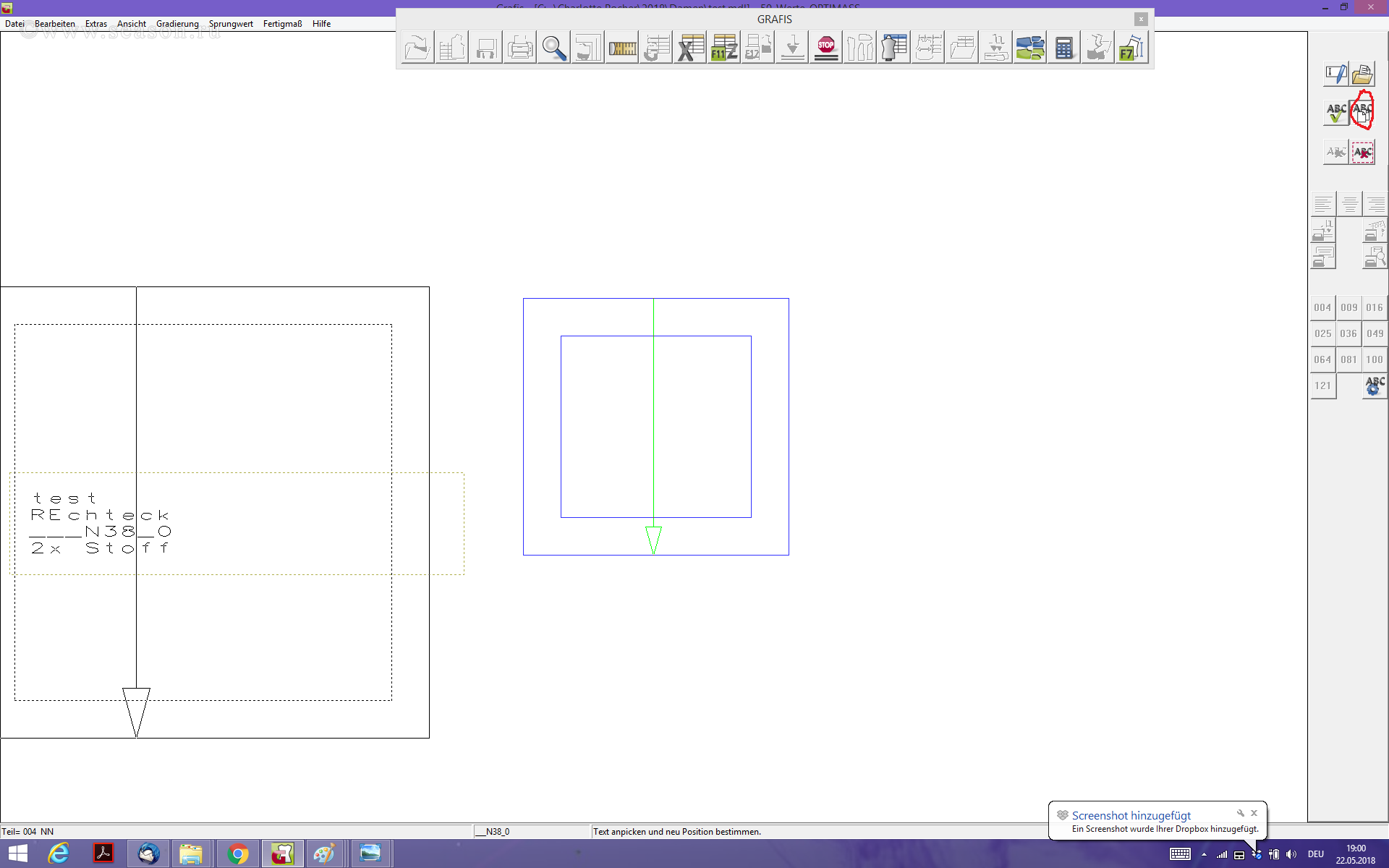Viewport: 1389px width, 868px height.
Task: Click the F11 Z table icon
Action: pos(723,48)
